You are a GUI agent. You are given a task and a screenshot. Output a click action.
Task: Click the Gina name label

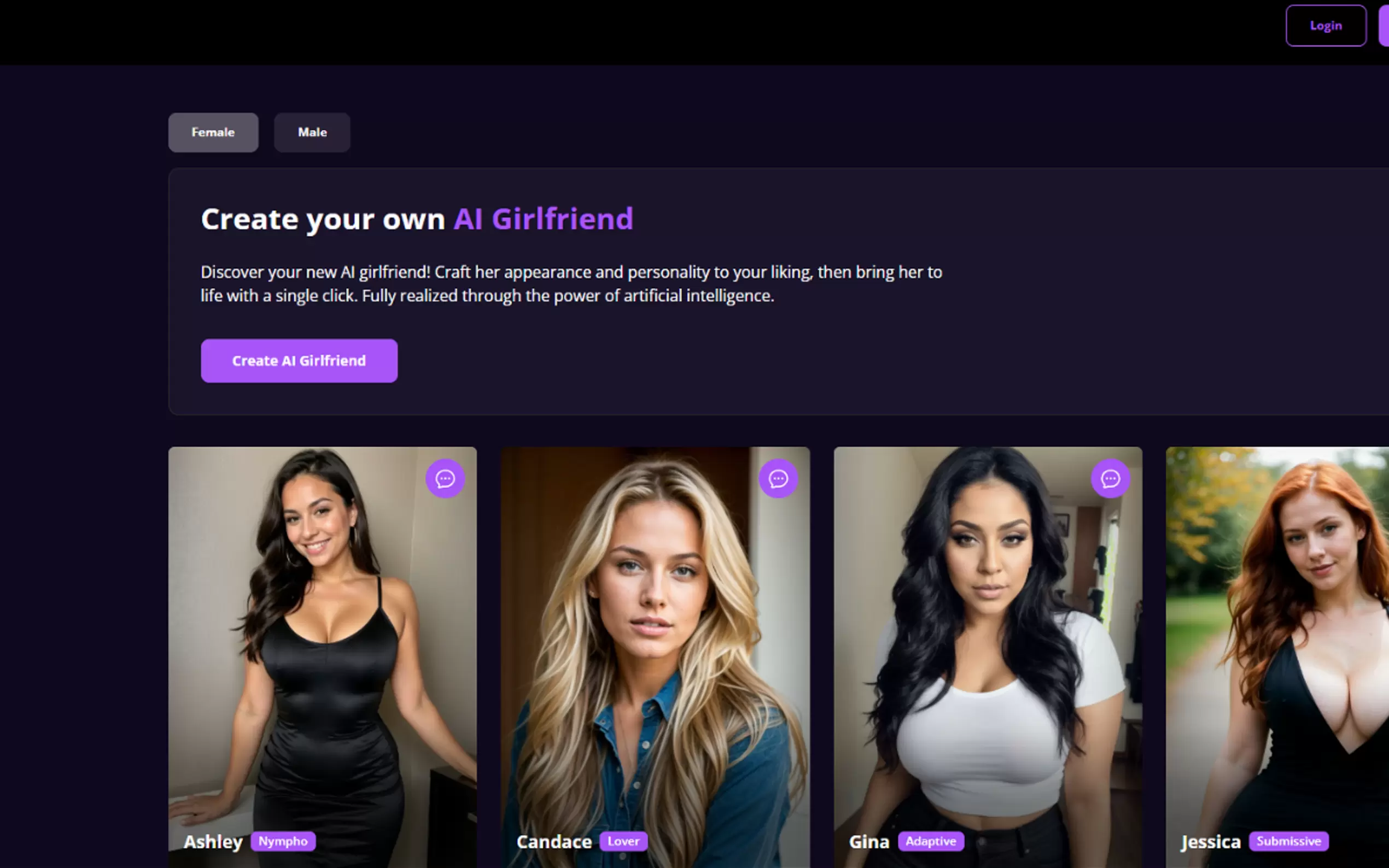869,842
